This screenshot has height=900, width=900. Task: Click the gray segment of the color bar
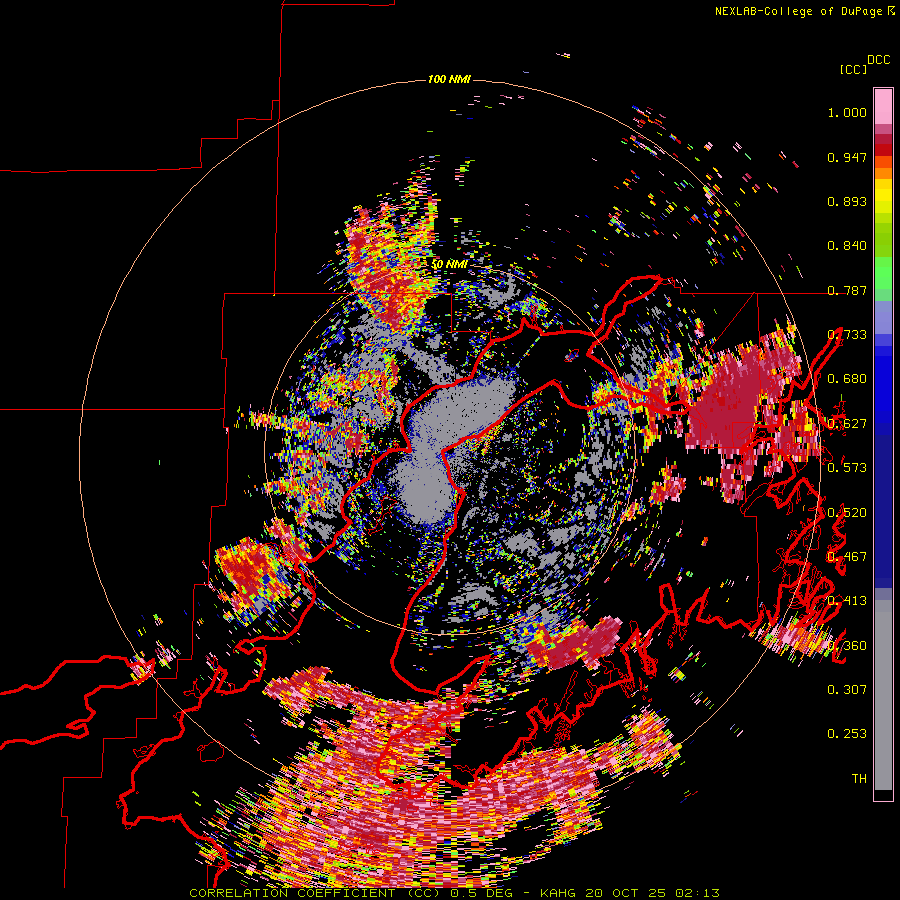click(883, 695)
